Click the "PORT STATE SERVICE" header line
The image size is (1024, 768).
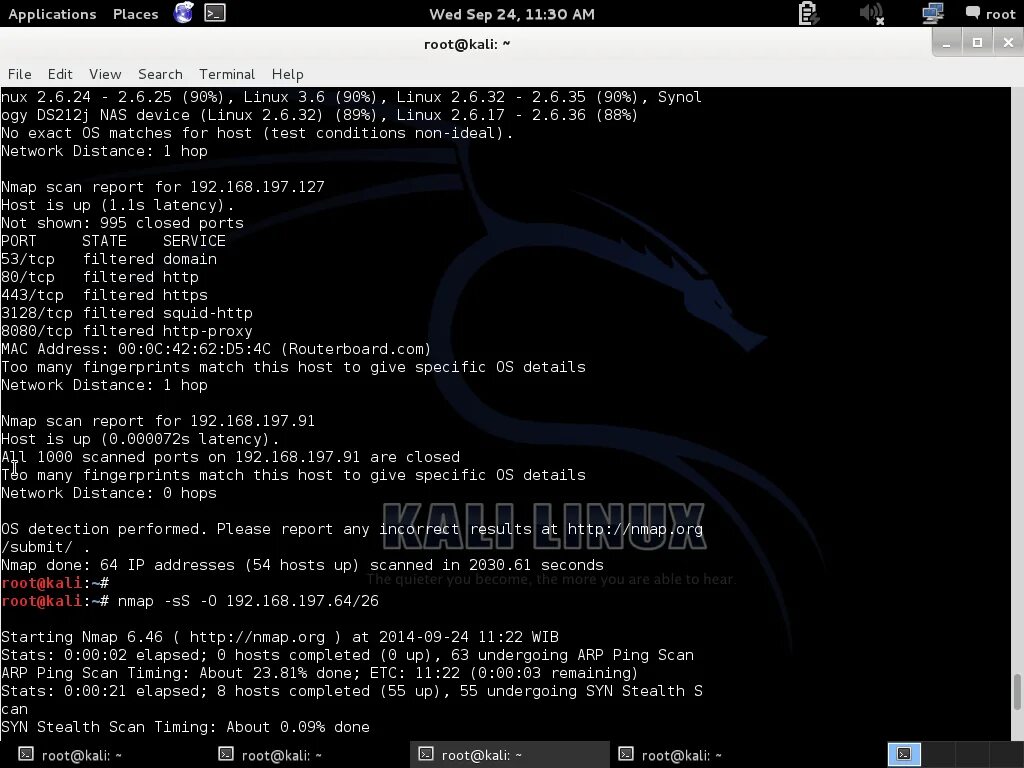[x=114, y=240]
